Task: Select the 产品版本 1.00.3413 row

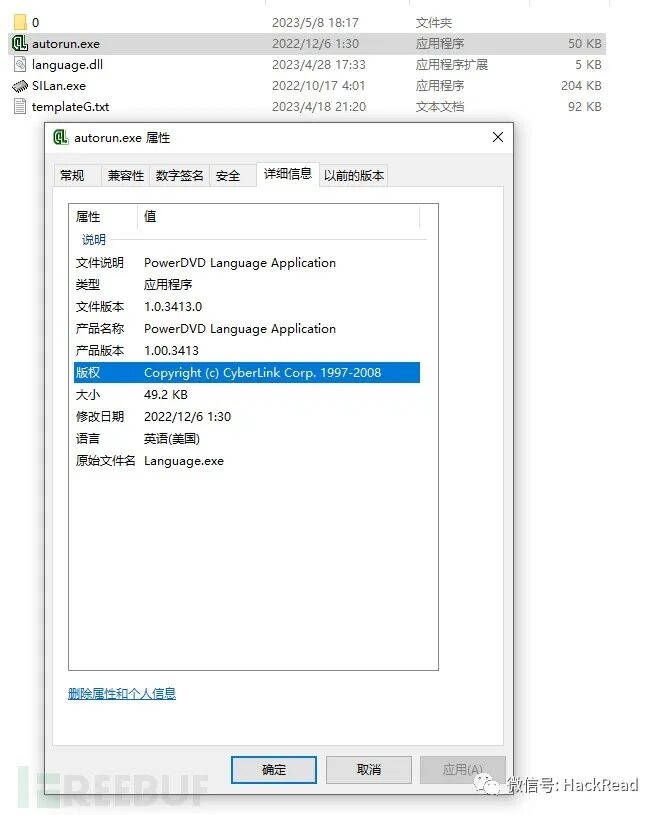Action: (x=247, y=351)
